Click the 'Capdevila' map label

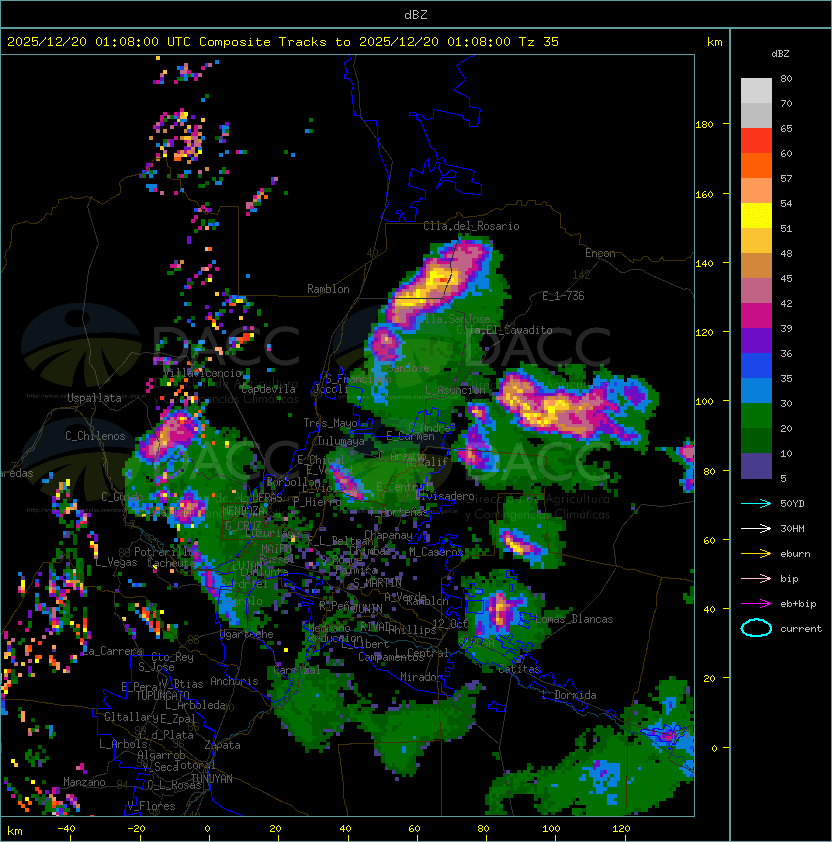tap(268, 389)
